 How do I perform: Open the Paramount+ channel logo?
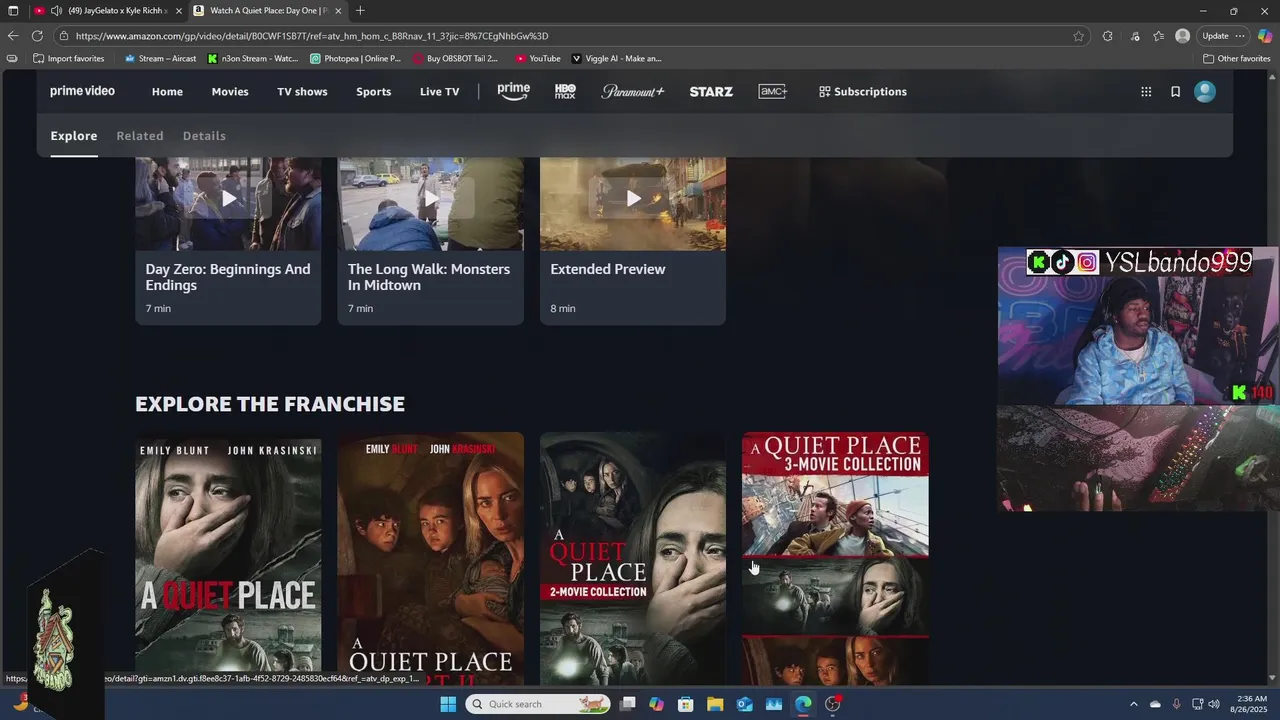(x=632, y=91)
